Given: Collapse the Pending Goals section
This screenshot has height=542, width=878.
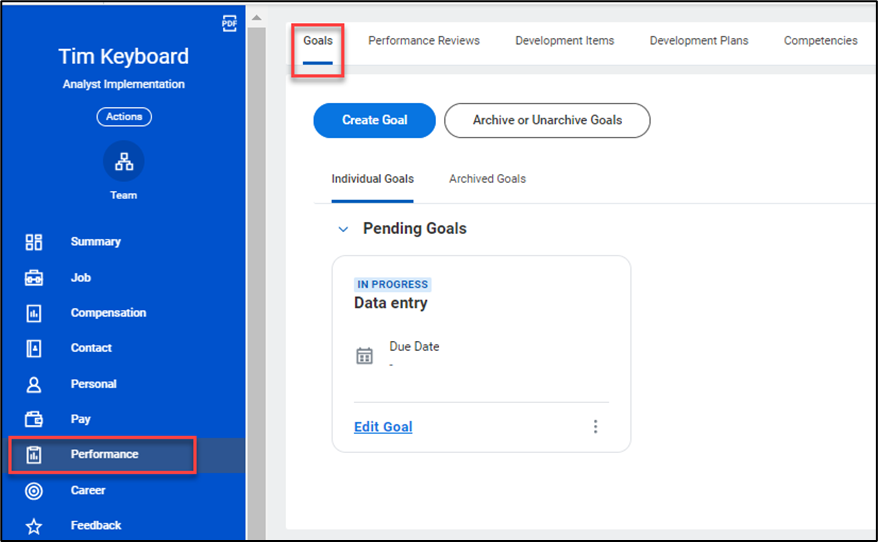Looking at the screenshot, I should (x=343, y=229).
